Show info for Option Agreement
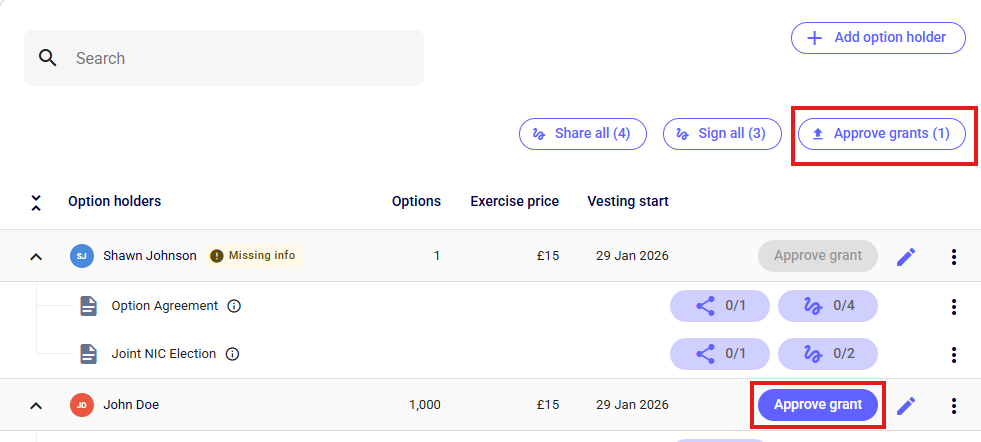The image size is (981, 442). tap(234, 306)
